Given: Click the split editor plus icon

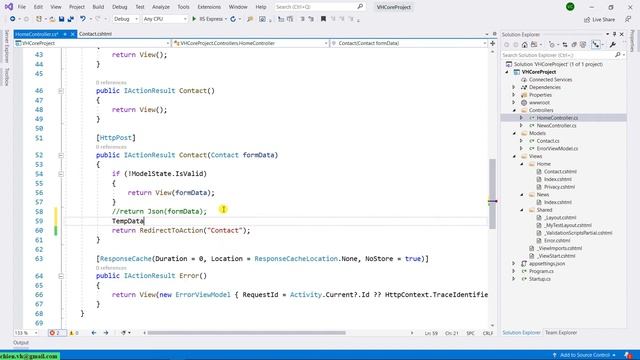Looking at the screenshot, I should [493, 43].
